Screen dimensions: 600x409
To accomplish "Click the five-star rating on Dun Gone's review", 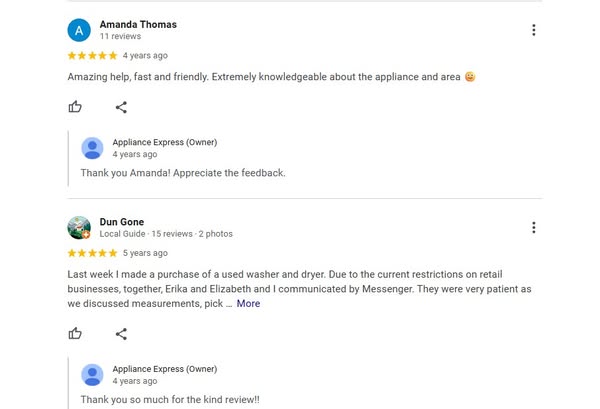I will point(92,254).
